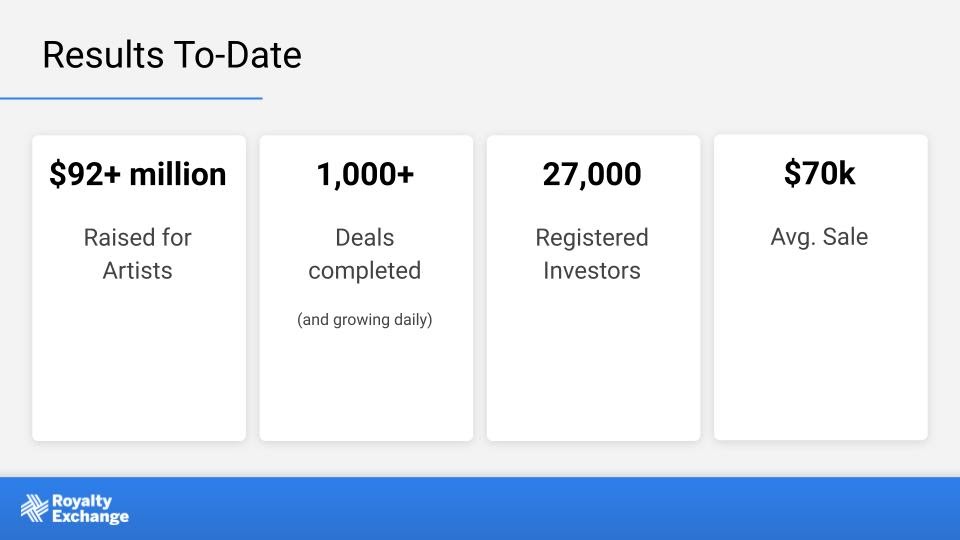Click blank area below '(and growing daily)'

[x=365, y=390]
